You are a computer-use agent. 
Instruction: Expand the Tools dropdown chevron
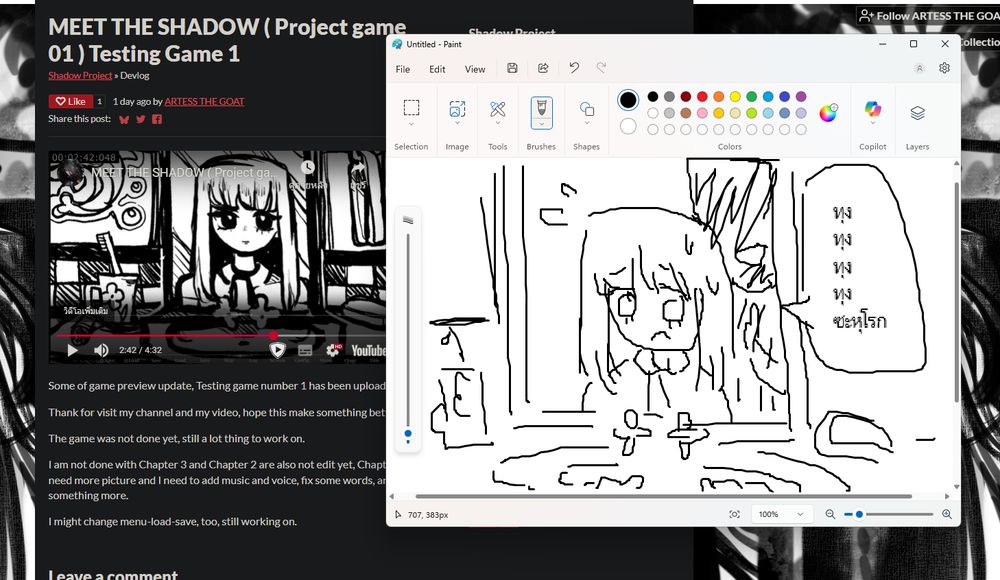click(x=497, y=124)
